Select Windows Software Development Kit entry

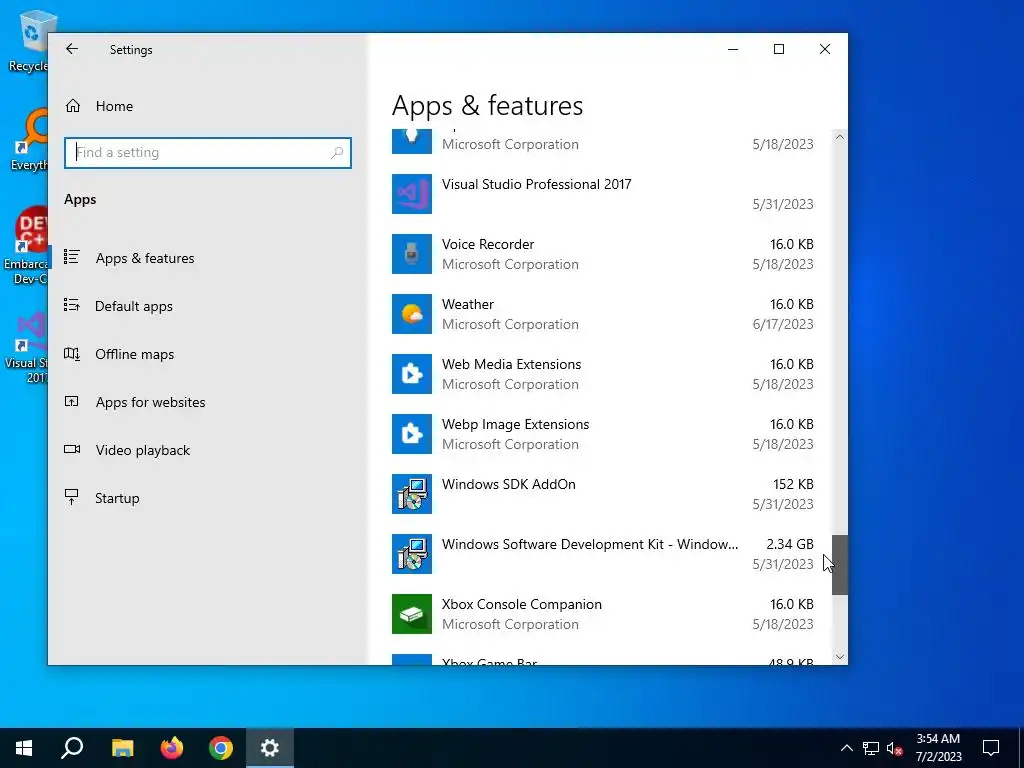(603, 554)
